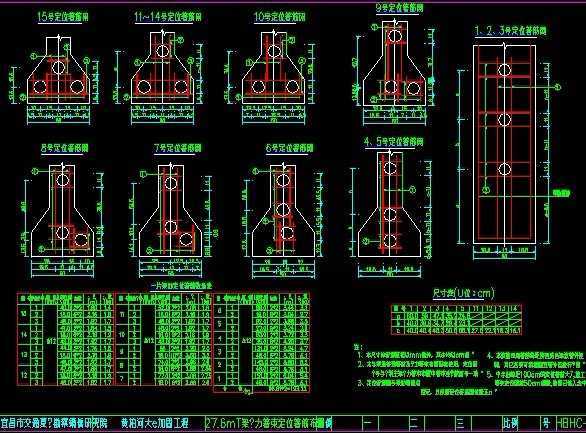Click the rebar quantity table for beams 1–6
Viewport: 586px width, 433px height.
262,343
